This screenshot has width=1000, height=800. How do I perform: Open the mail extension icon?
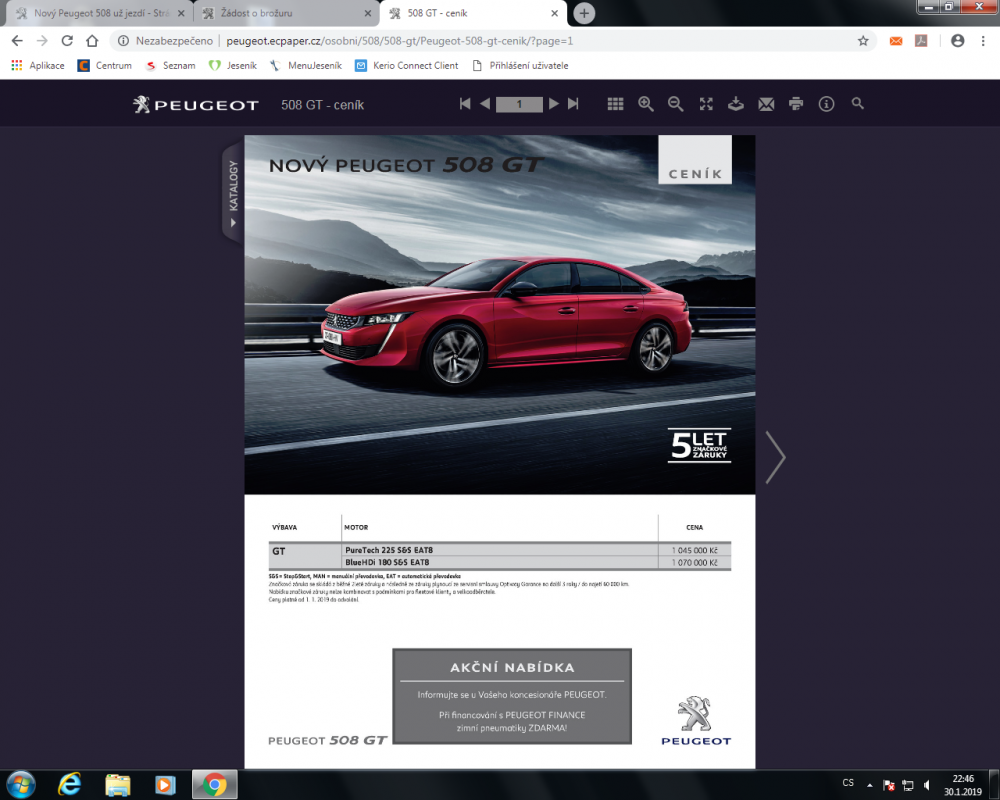[896, 41]
